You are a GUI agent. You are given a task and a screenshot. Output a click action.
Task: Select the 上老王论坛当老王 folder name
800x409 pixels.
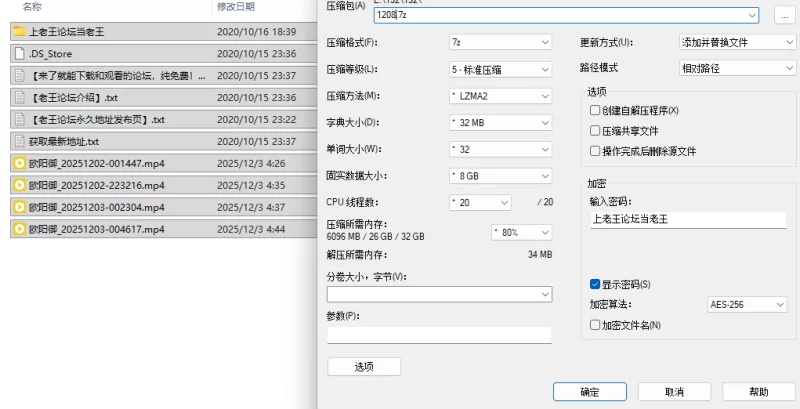point(66,32)
